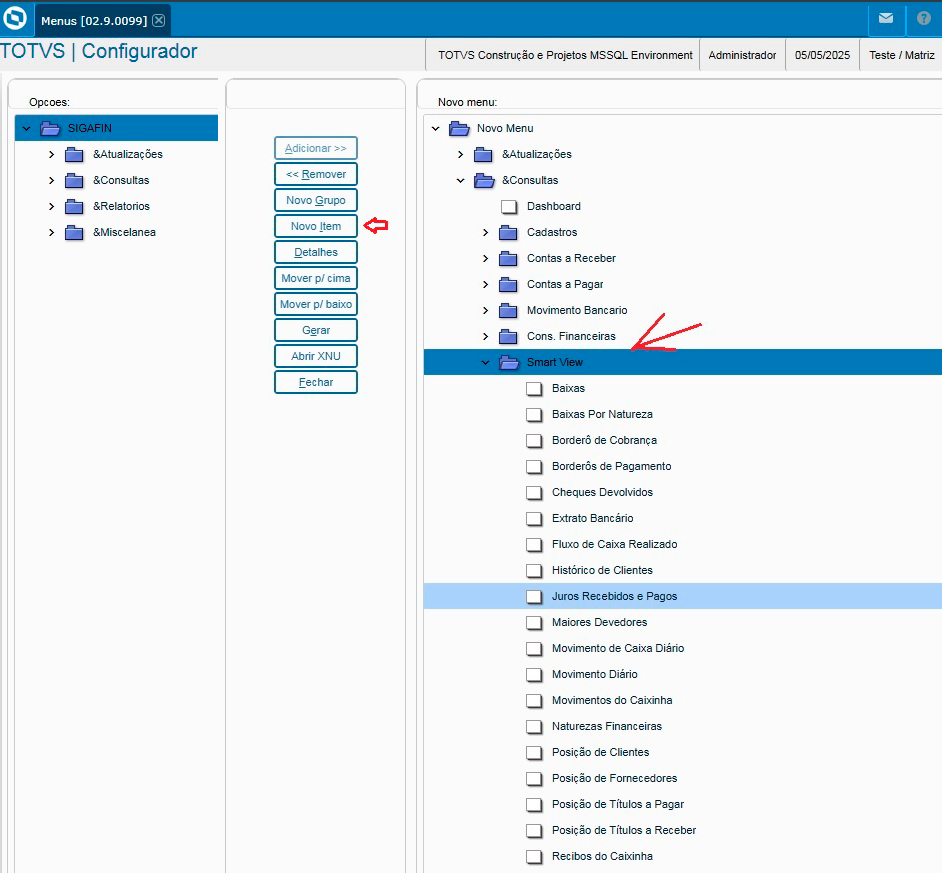The height and width of the screenshot is (873, 942).
Task: Click the SIGAFIN folder icon
Action: (50, 128)
